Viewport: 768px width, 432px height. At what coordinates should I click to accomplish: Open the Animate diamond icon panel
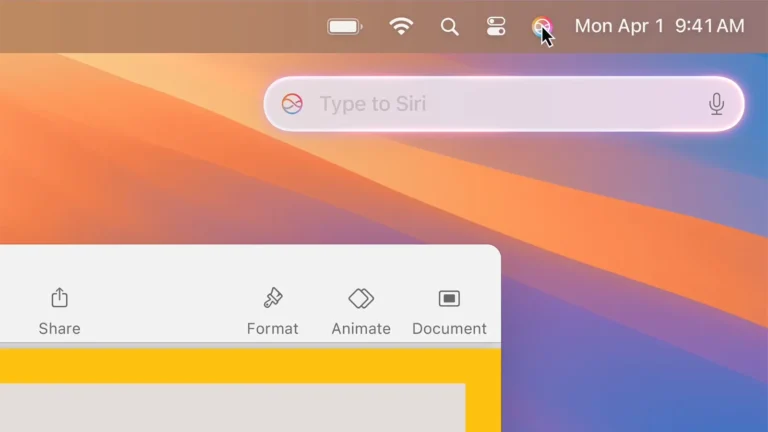(361, 298)
